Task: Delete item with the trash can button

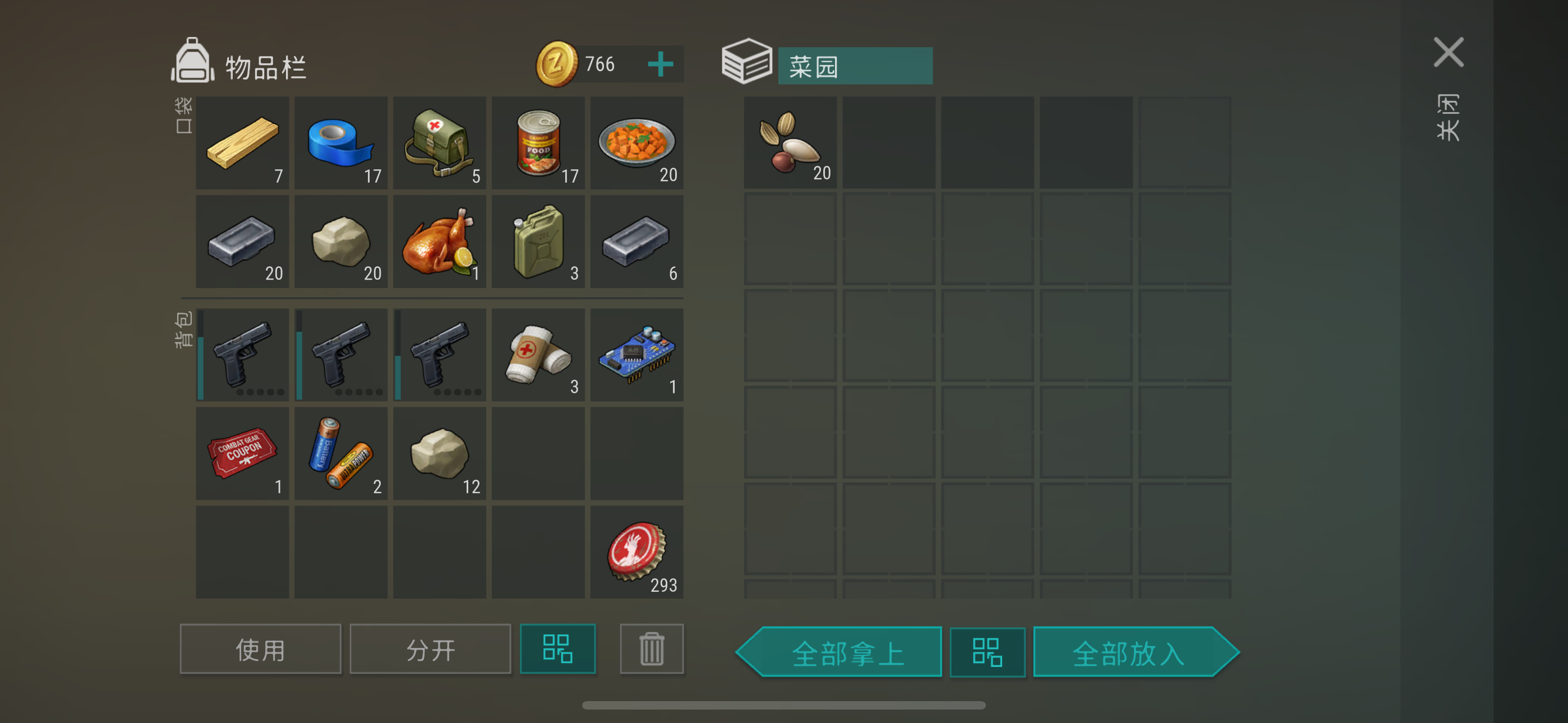Action: (x=651, y=649)
